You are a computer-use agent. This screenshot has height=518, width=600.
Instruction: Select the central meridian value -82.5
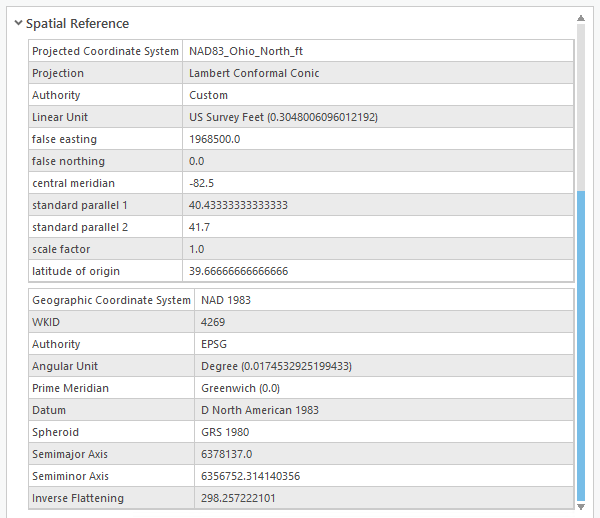[x=203, y=183]
